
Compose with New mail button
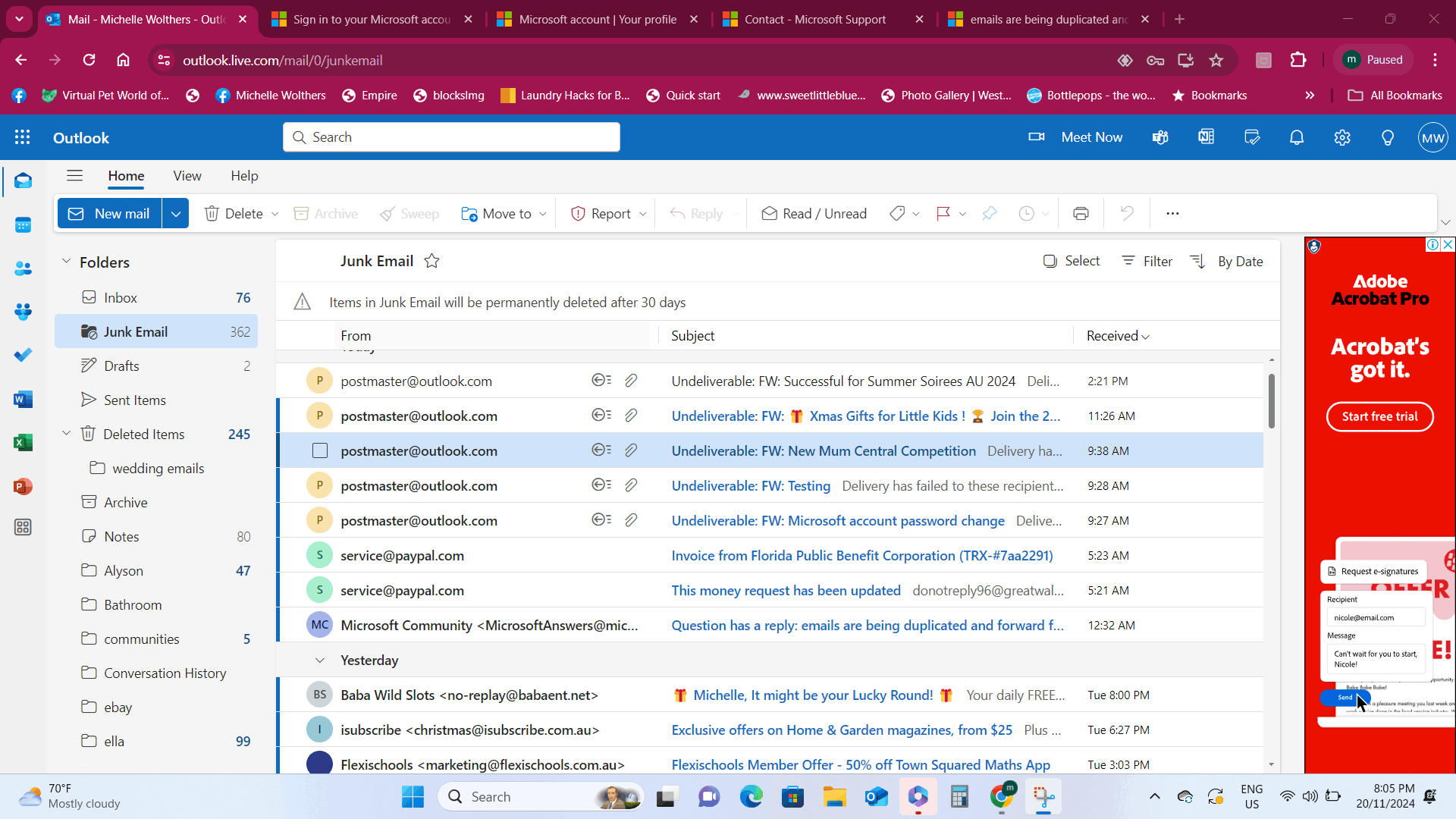(110, 214)
